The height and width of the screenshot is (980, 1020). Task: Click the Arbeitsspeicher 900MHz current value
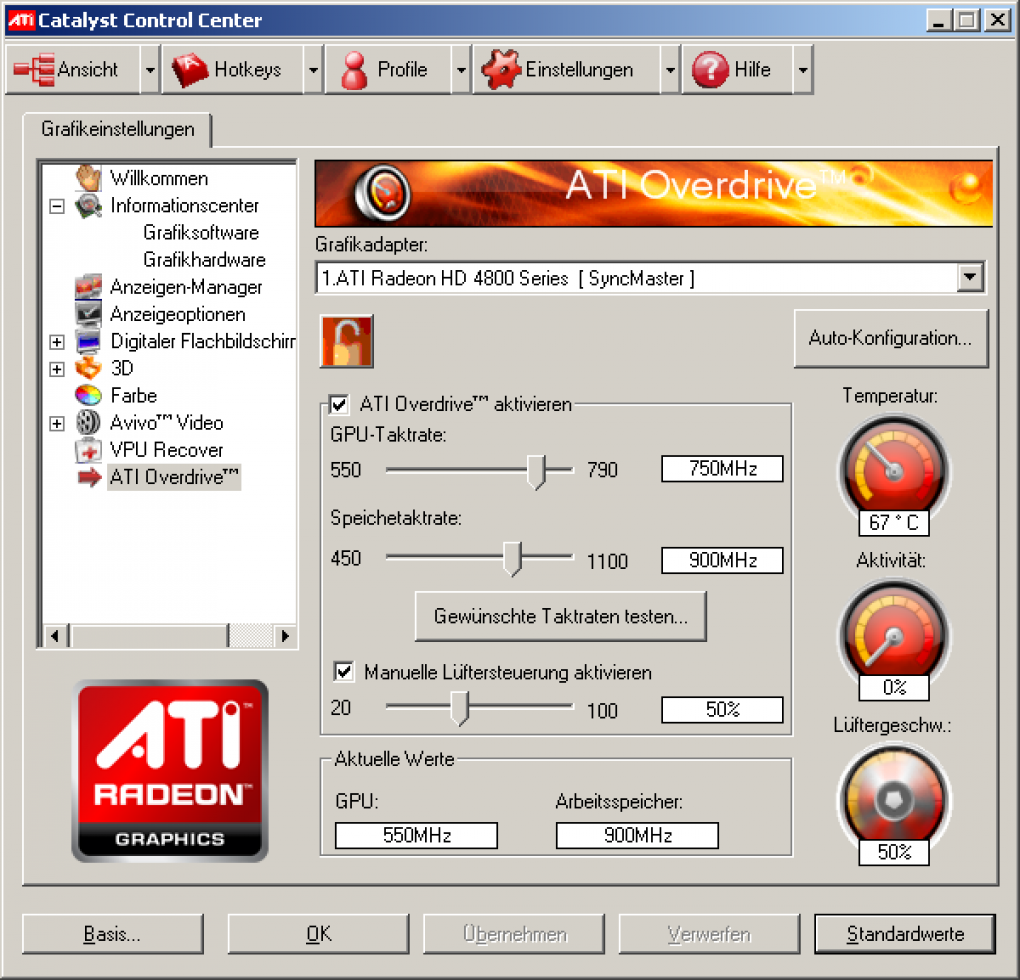click(637, 835)
